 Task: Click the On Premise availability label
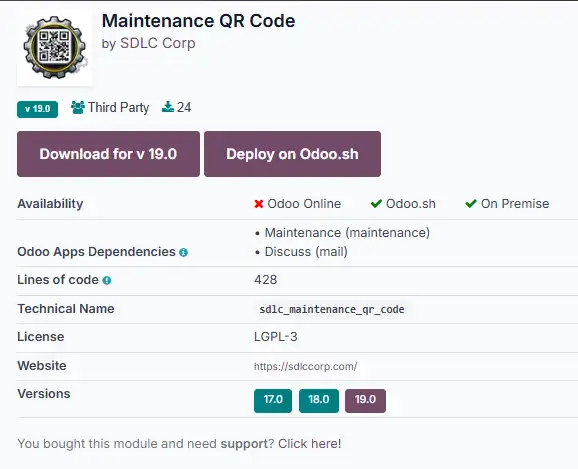click(x=515, y=204)
